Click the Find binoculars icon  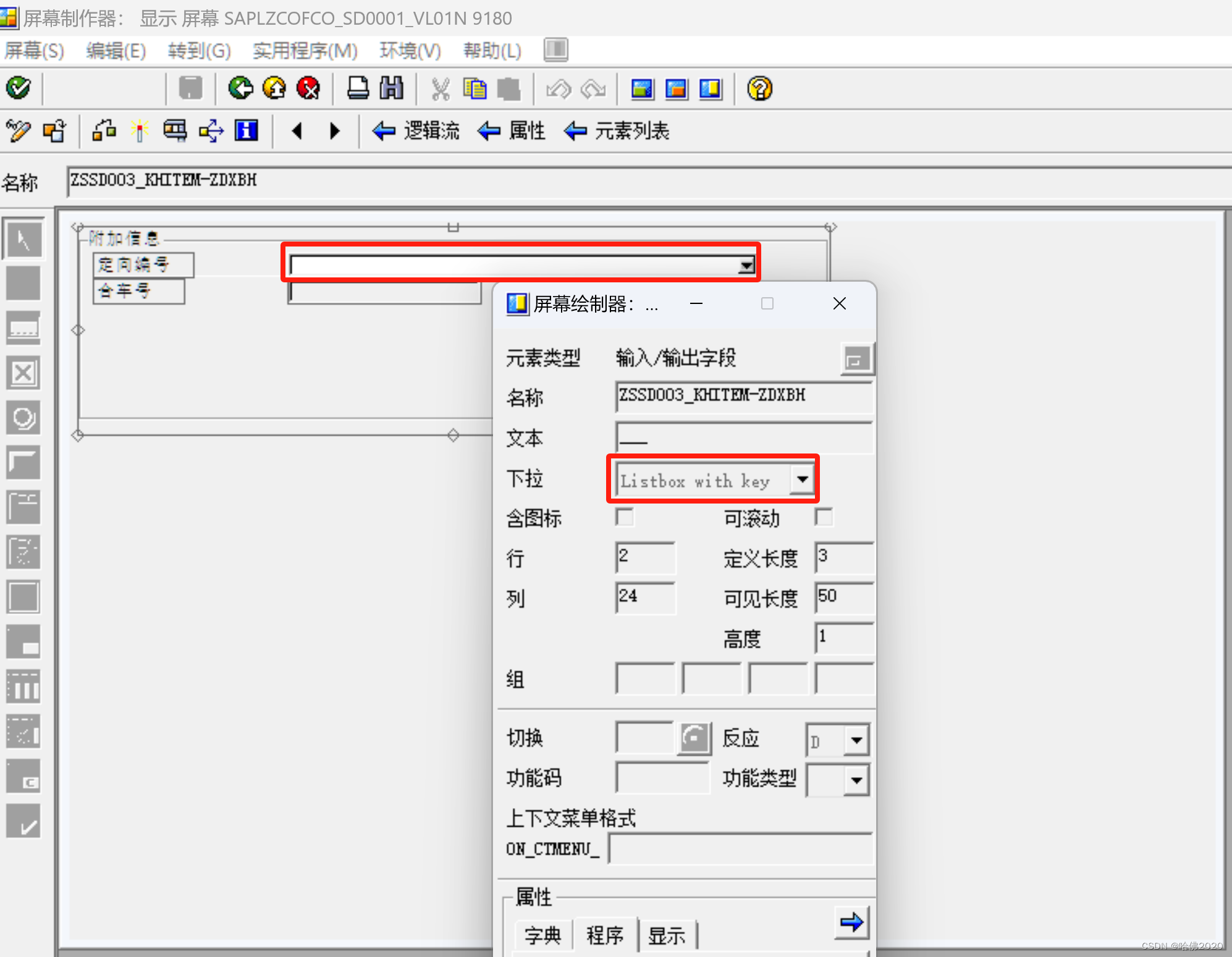point(391,88)
